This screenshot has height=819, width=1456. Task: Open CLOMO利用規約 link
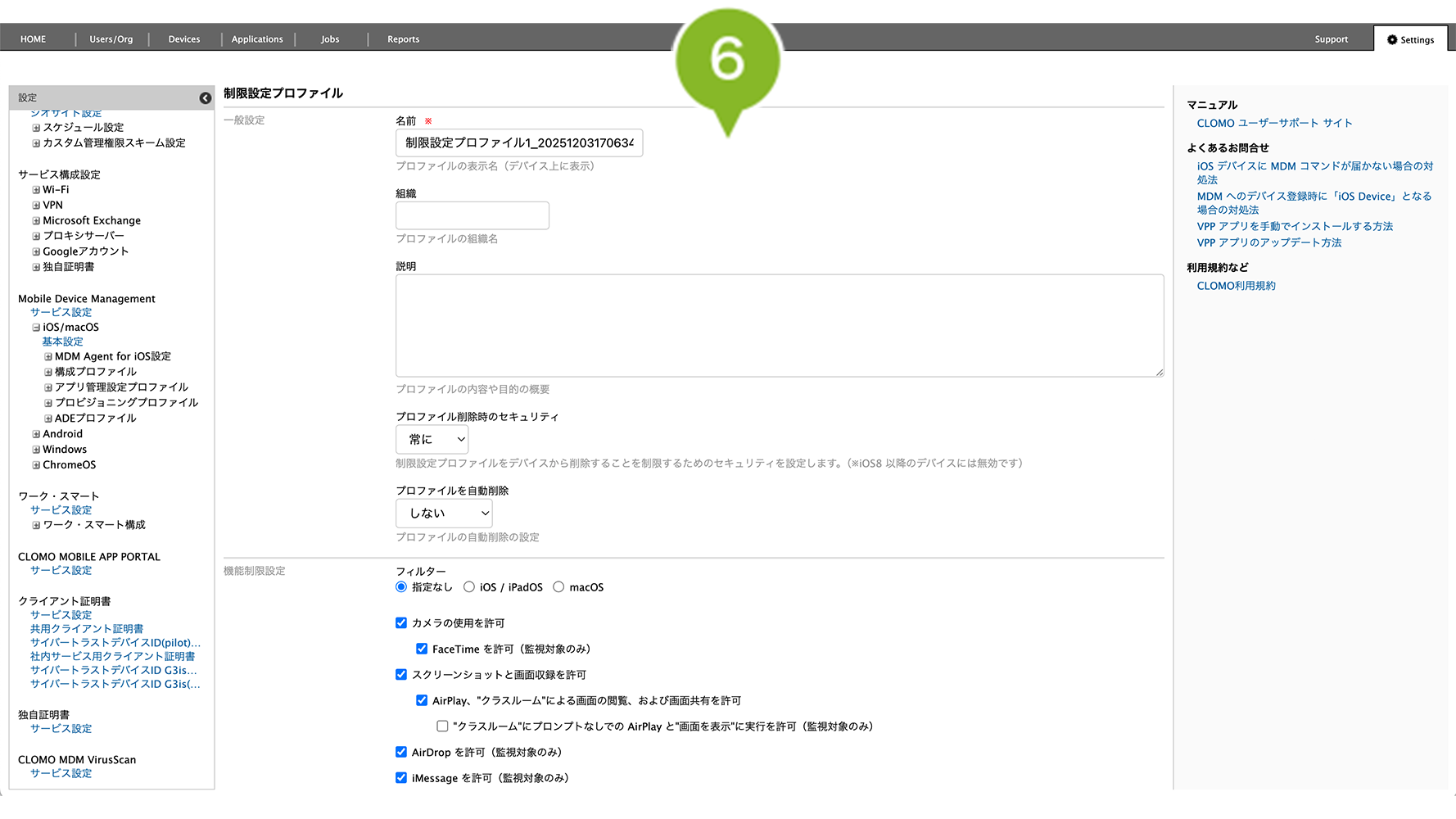click(x=1236, y=286)
